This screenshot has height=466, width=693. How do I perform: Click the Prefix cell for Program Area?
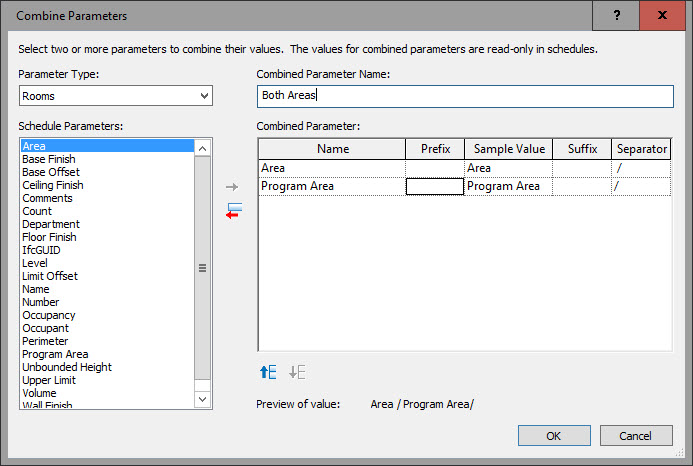pos(435,186)
